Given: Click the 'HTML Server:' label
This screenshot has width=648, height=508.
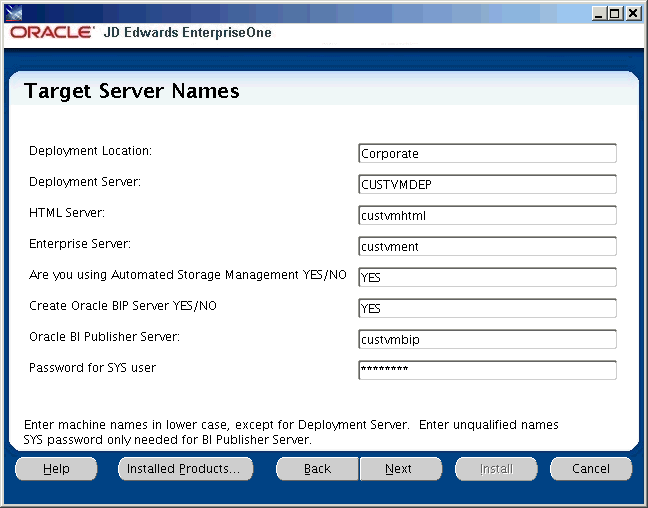Looking at the screenshot, I should [x=67, y=213].
